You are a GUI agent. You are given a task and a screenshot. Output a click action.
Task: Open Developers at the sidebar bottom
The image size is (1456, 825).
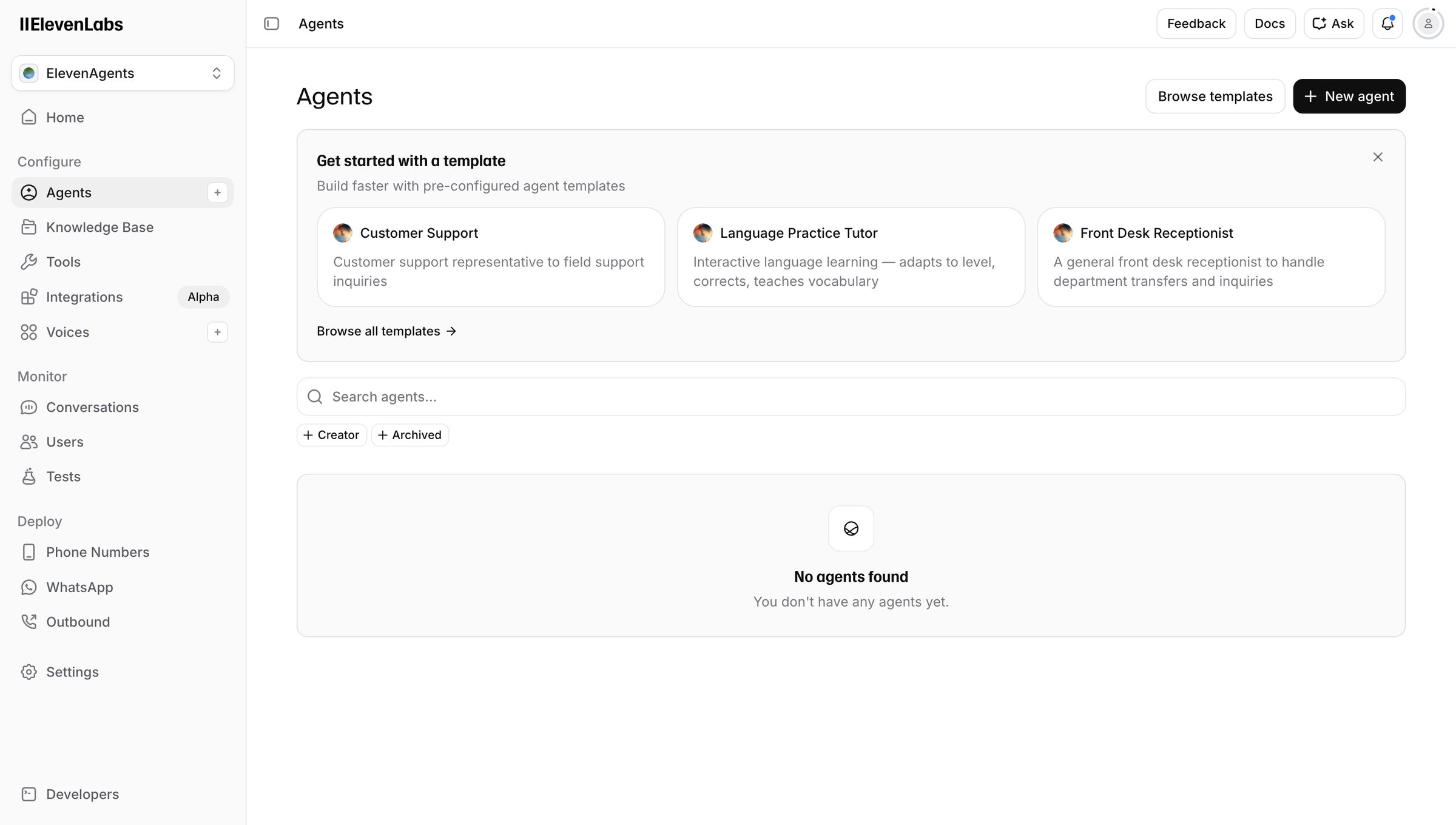[123, 794]
